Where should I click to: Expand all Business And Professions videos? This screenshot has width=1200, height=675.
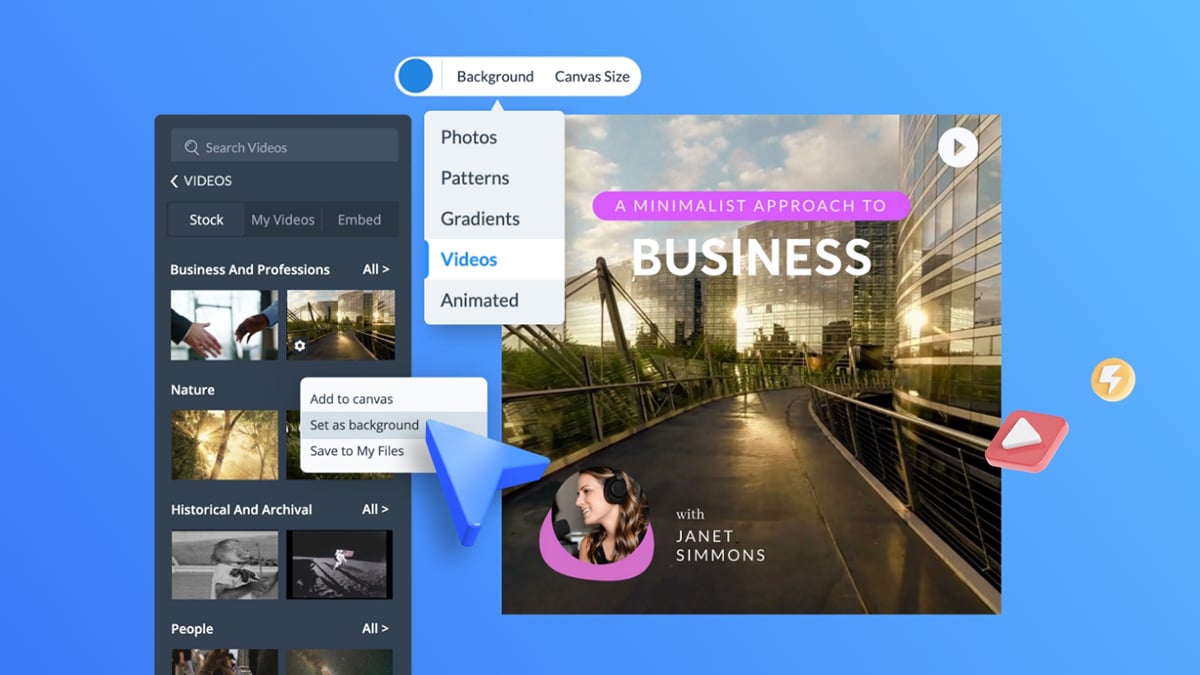tap(375, 269)
